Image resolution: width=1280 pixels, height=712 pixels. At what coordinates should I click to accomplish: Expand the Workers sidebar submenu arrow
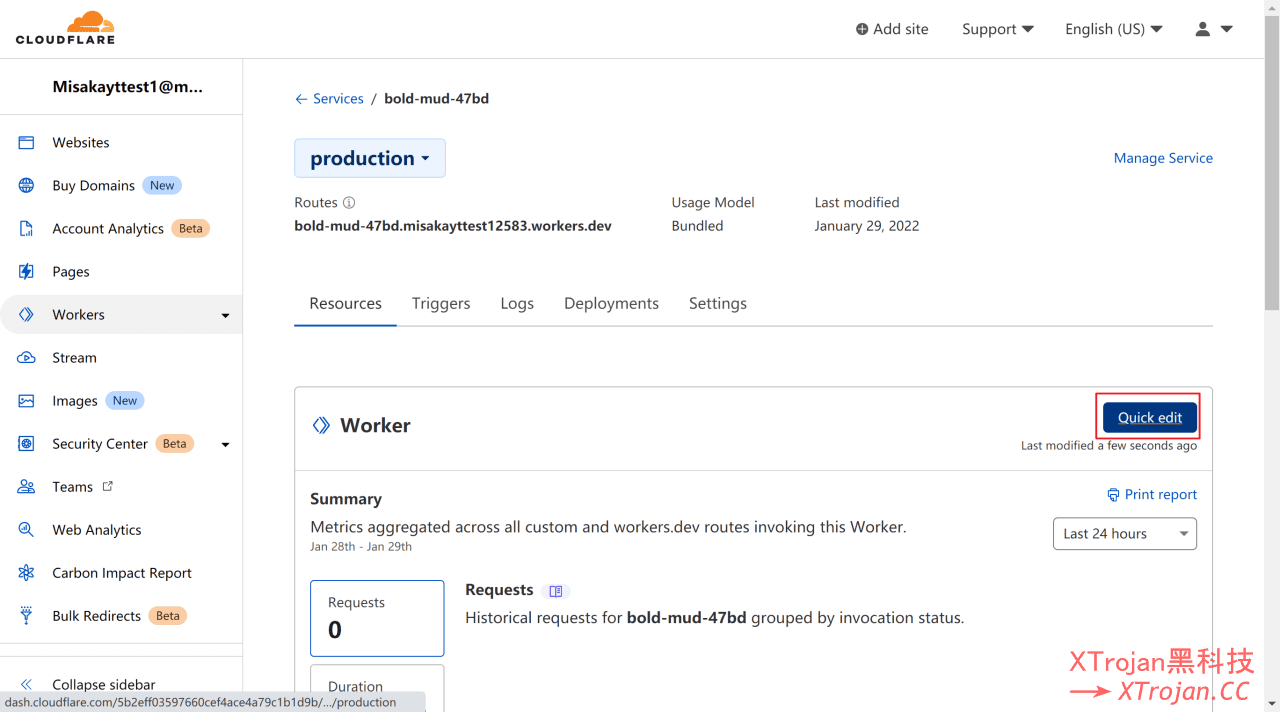coord(225,316)
